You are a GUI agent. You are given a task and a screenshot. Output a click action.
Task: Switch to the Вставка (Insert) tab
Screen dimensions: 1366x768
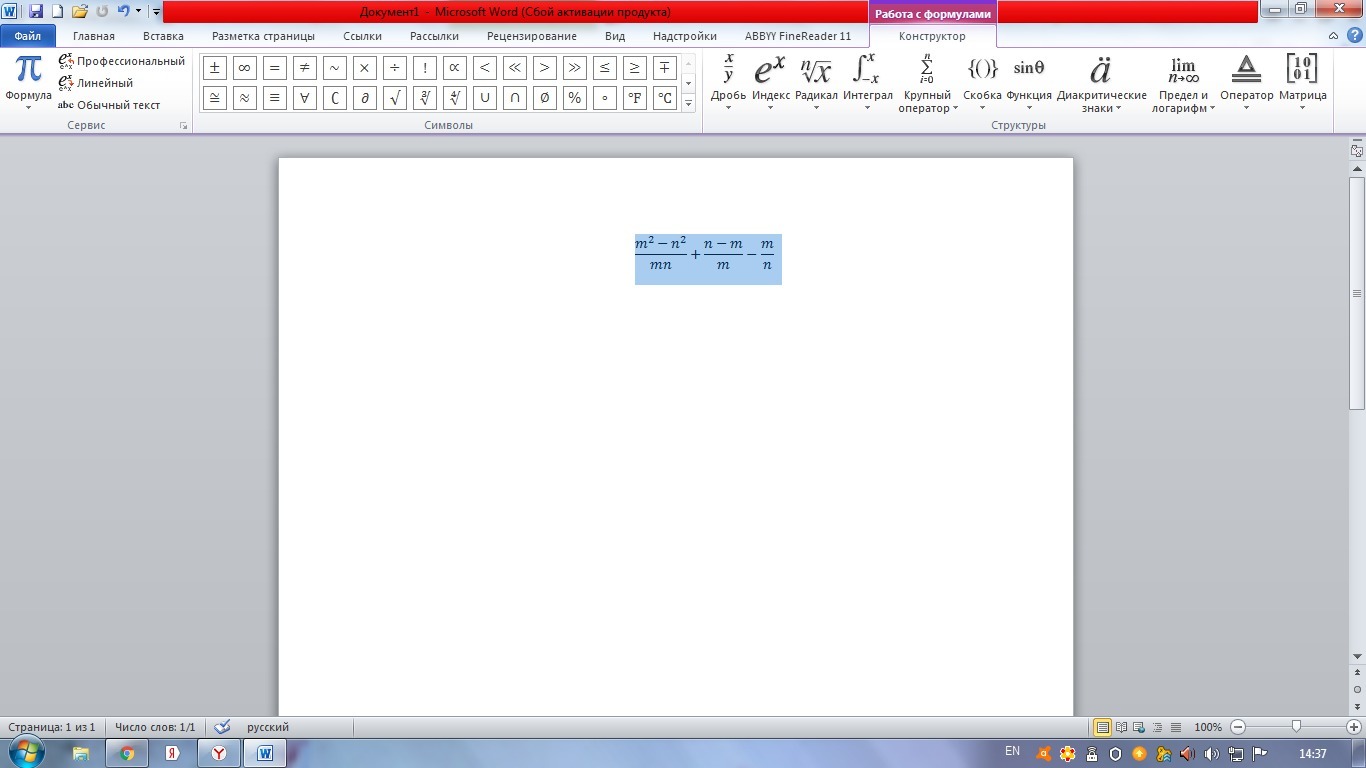tap(163, 36)
